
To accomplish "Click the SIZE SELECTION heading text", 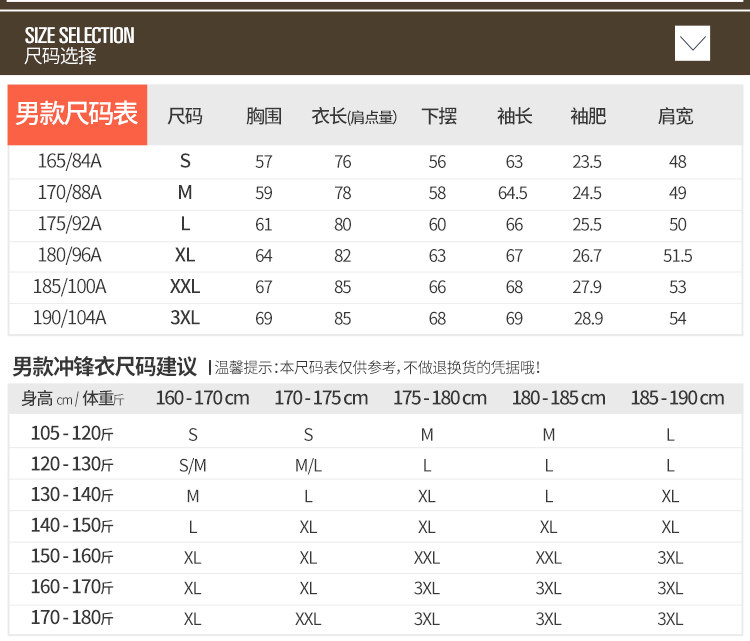I will [79, 36].
